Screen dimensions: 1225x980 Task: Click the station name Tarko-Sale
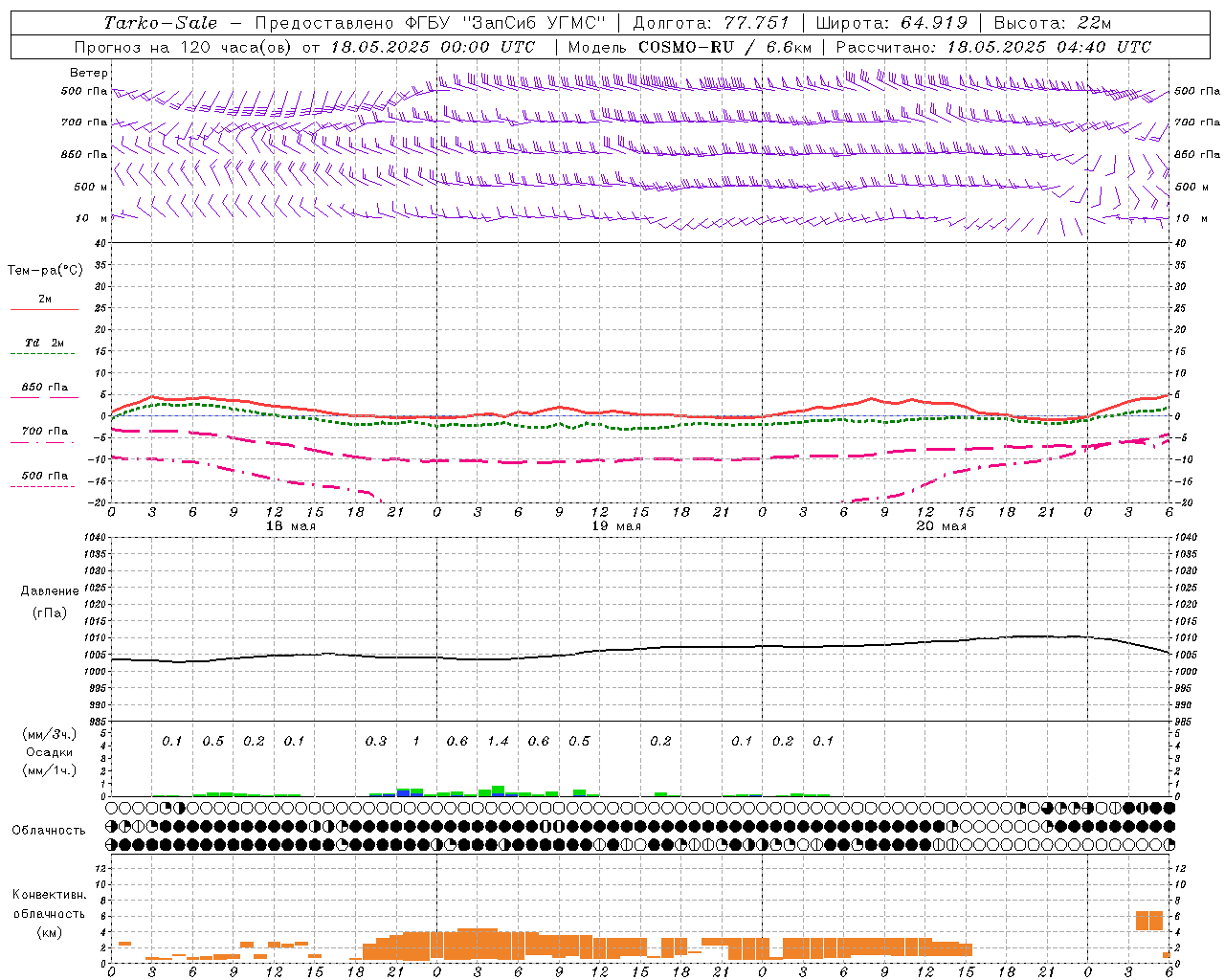161,23
